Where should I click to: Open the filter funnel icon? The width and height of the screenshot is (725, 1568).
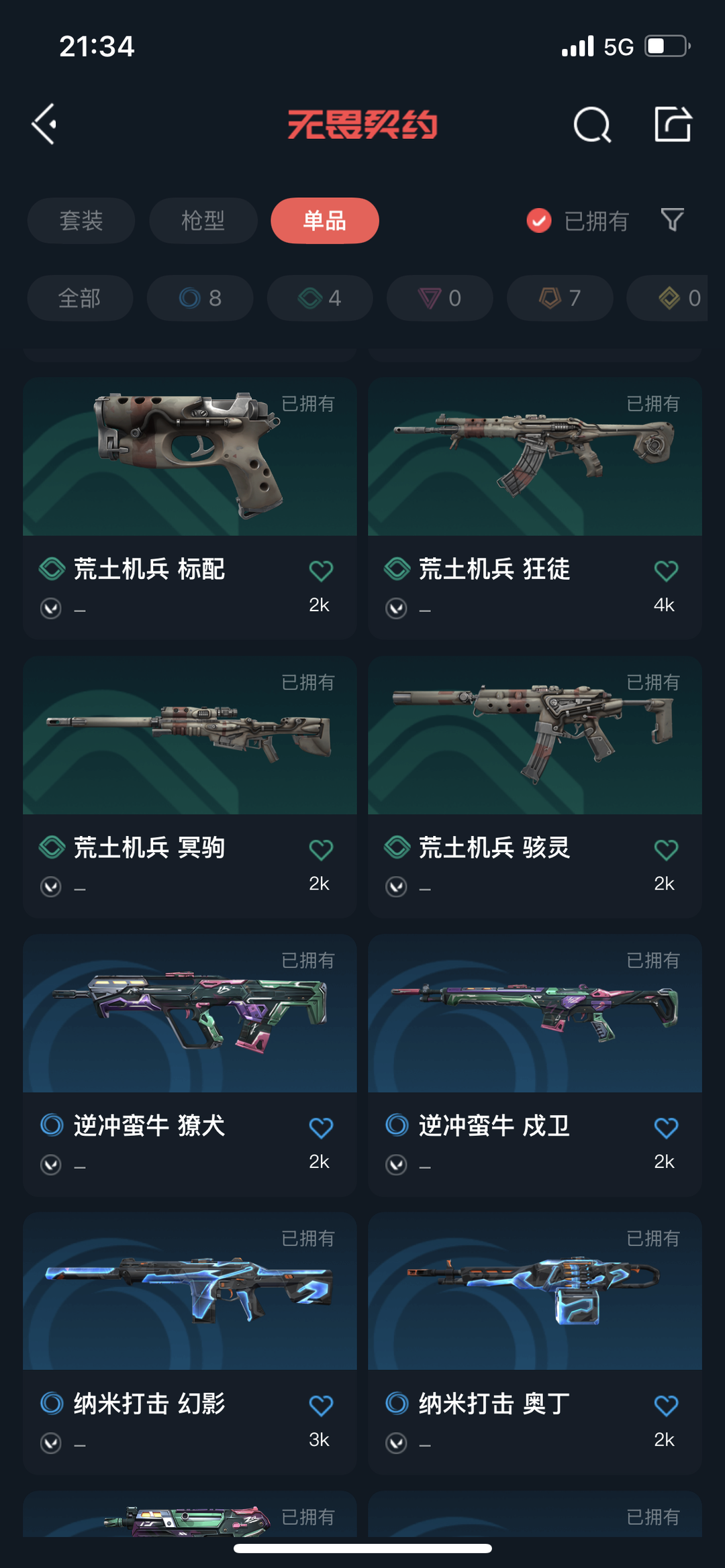coord(672,220)
